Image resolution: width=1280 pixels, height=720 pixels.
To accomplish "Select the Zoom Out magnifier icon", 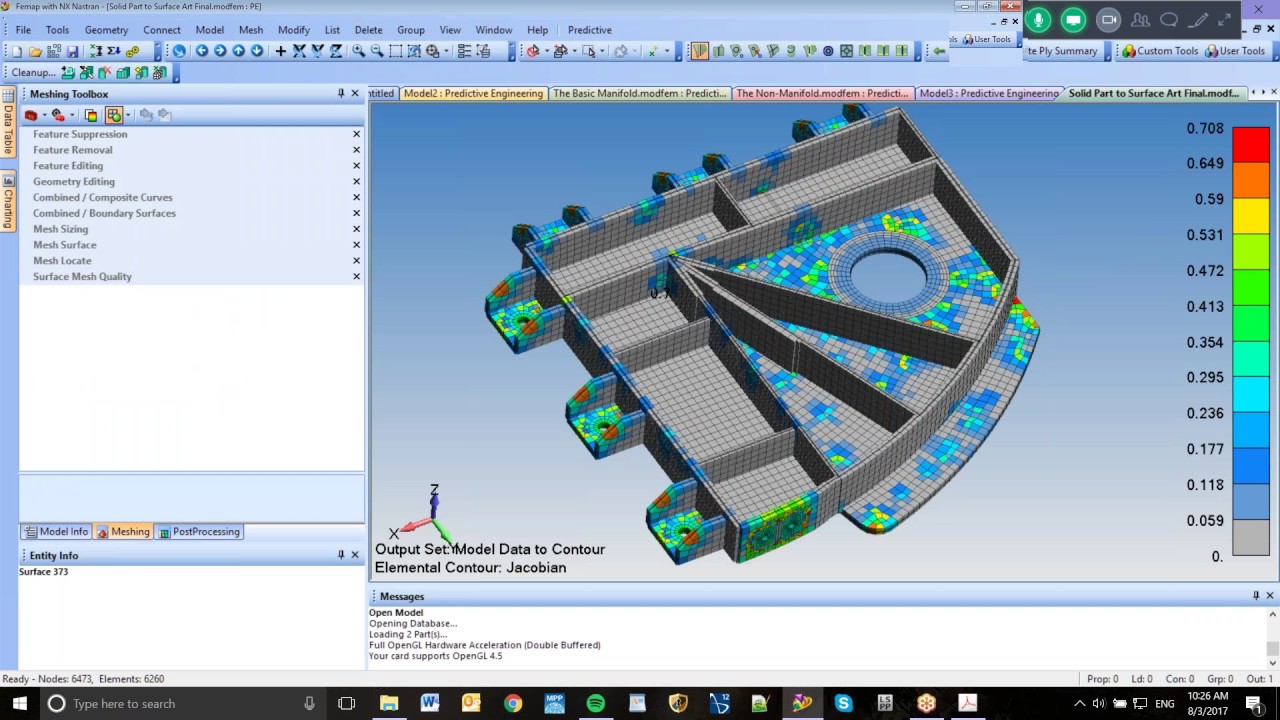I will [377, 51].
